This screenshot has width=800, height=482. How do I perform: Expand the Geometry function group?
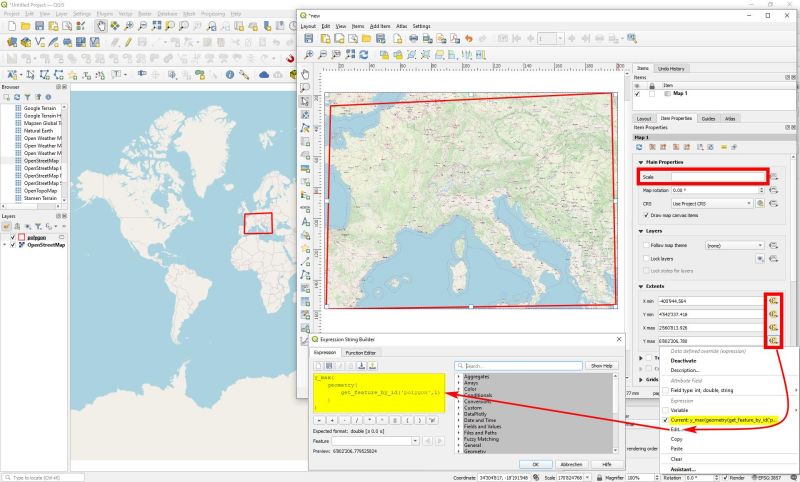(x=459, y=451)
